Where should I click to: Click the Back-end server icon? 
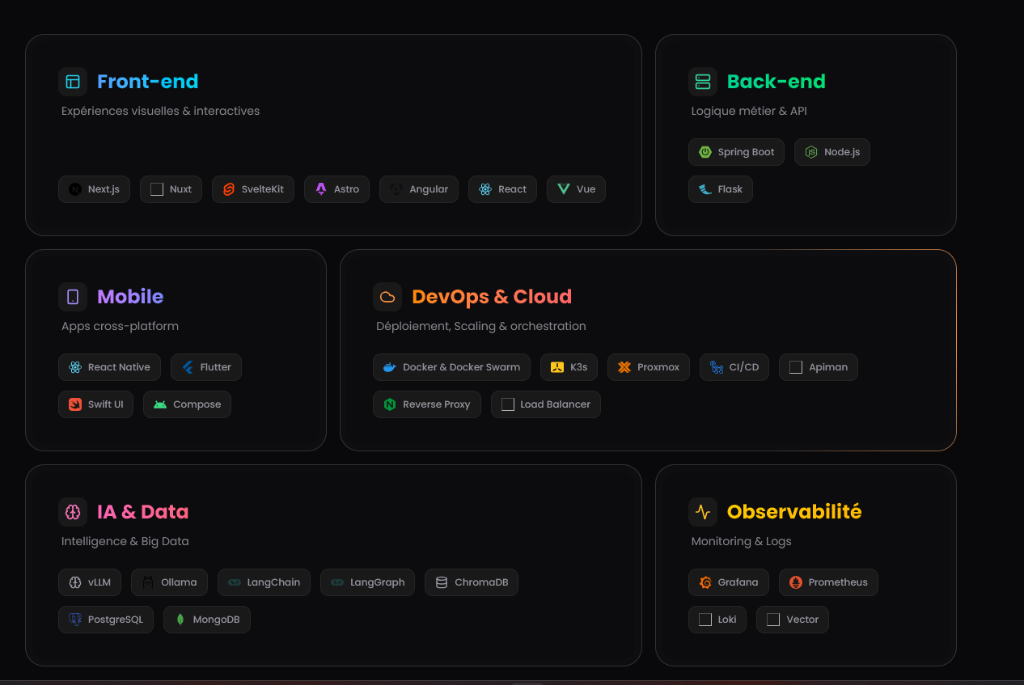(x=703, y=82)
